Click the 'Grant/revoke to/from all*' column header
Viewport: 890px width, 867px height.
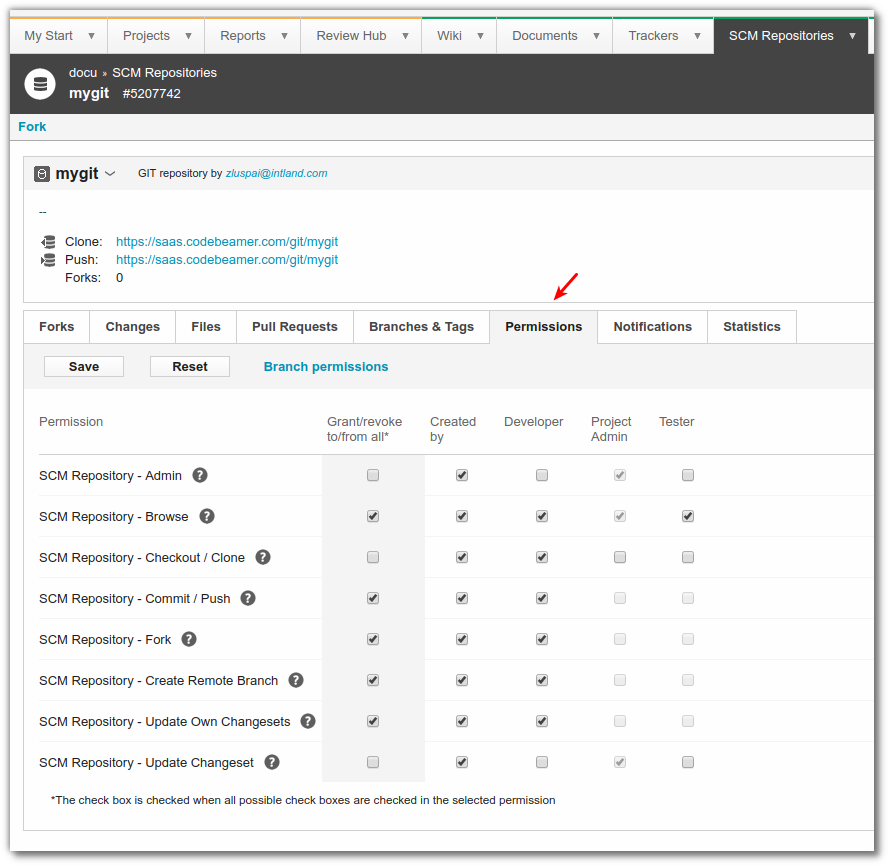pyautogui.click(x=364, y=429)
